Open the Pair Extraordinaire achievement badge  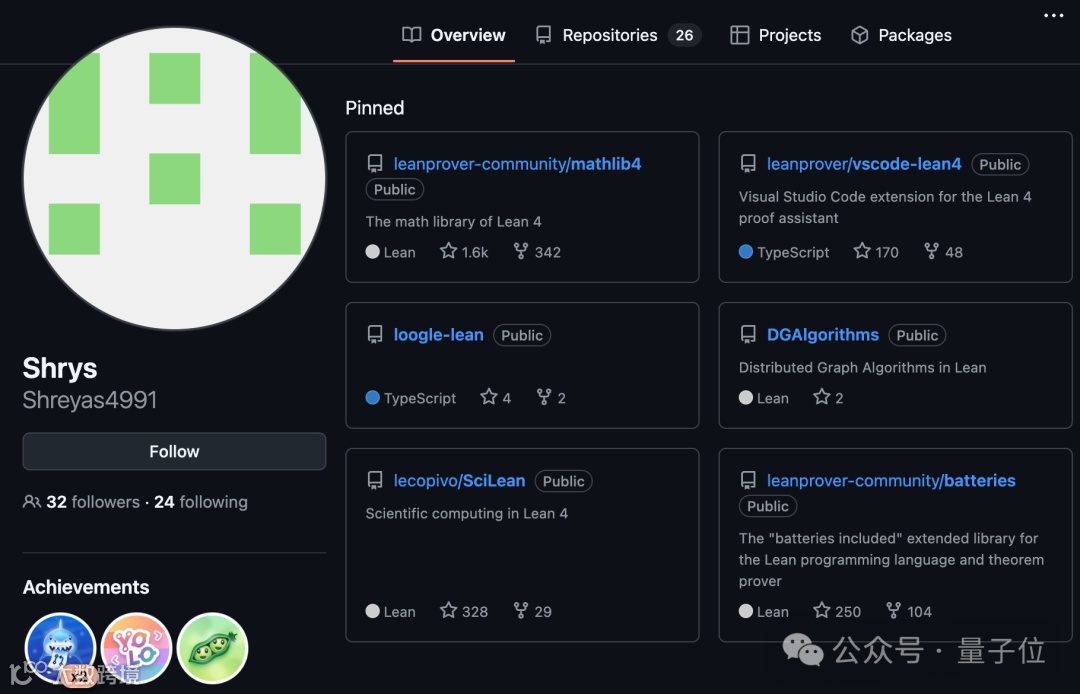212,649
